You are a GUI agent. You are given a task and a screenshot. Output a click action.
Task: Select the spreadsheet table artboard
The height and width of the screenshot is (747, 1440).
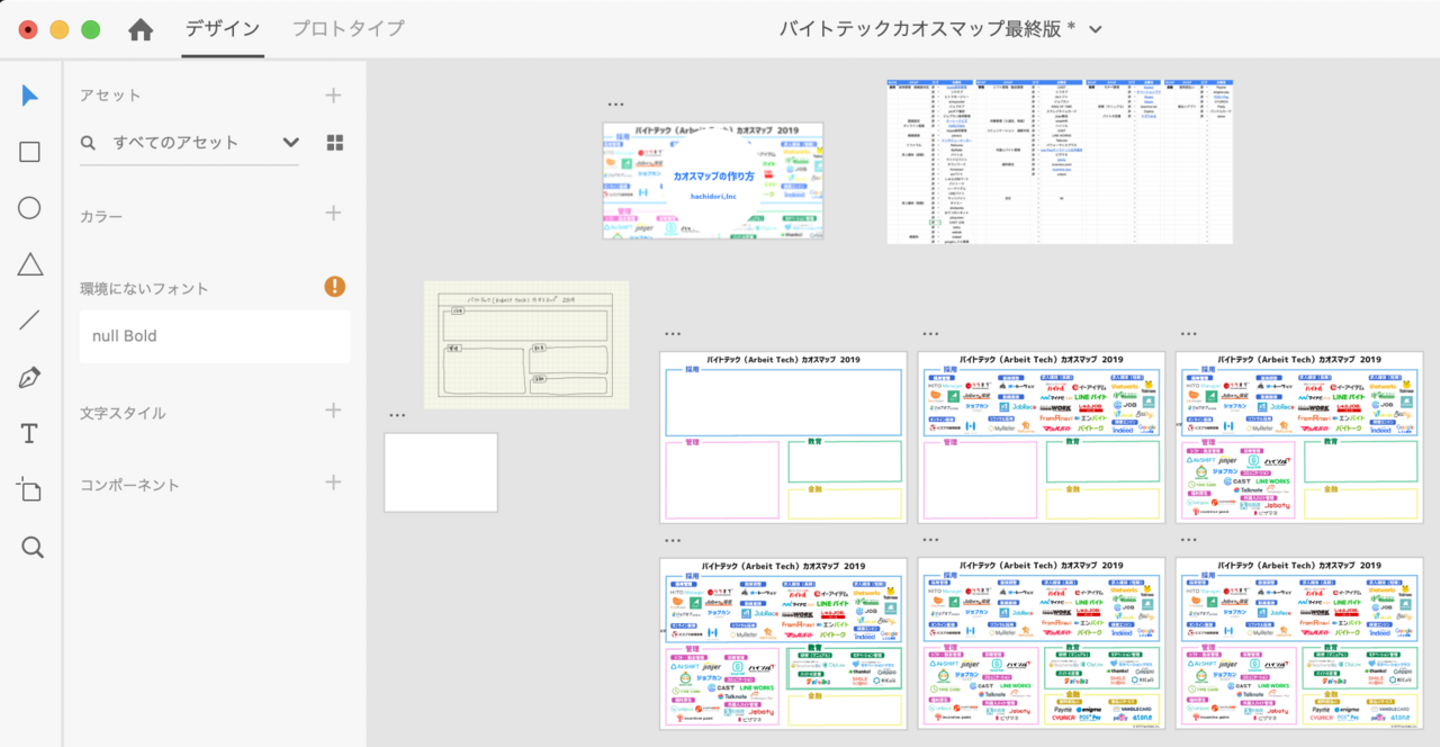point(1060,161)
